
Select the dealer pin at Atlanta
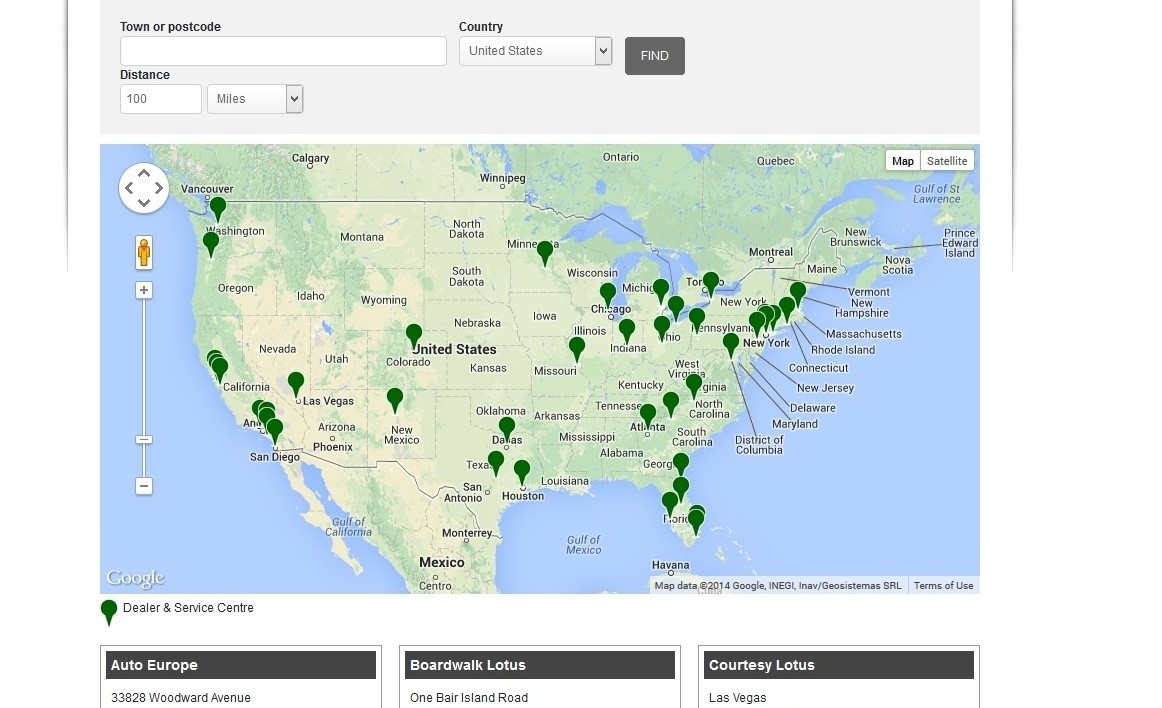click(x=648, y=417)
